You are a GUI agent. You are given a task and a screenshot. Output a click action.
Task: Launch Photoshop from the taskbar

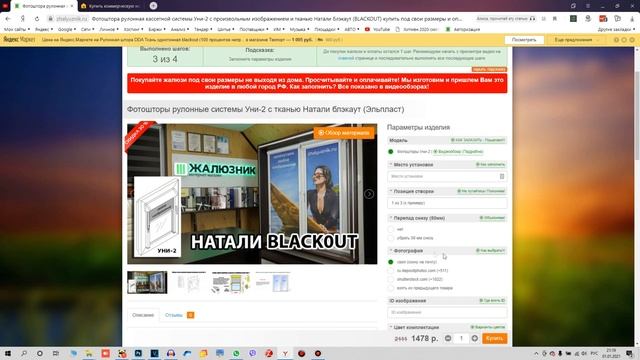pyautogui.click(x=138, y=353)
